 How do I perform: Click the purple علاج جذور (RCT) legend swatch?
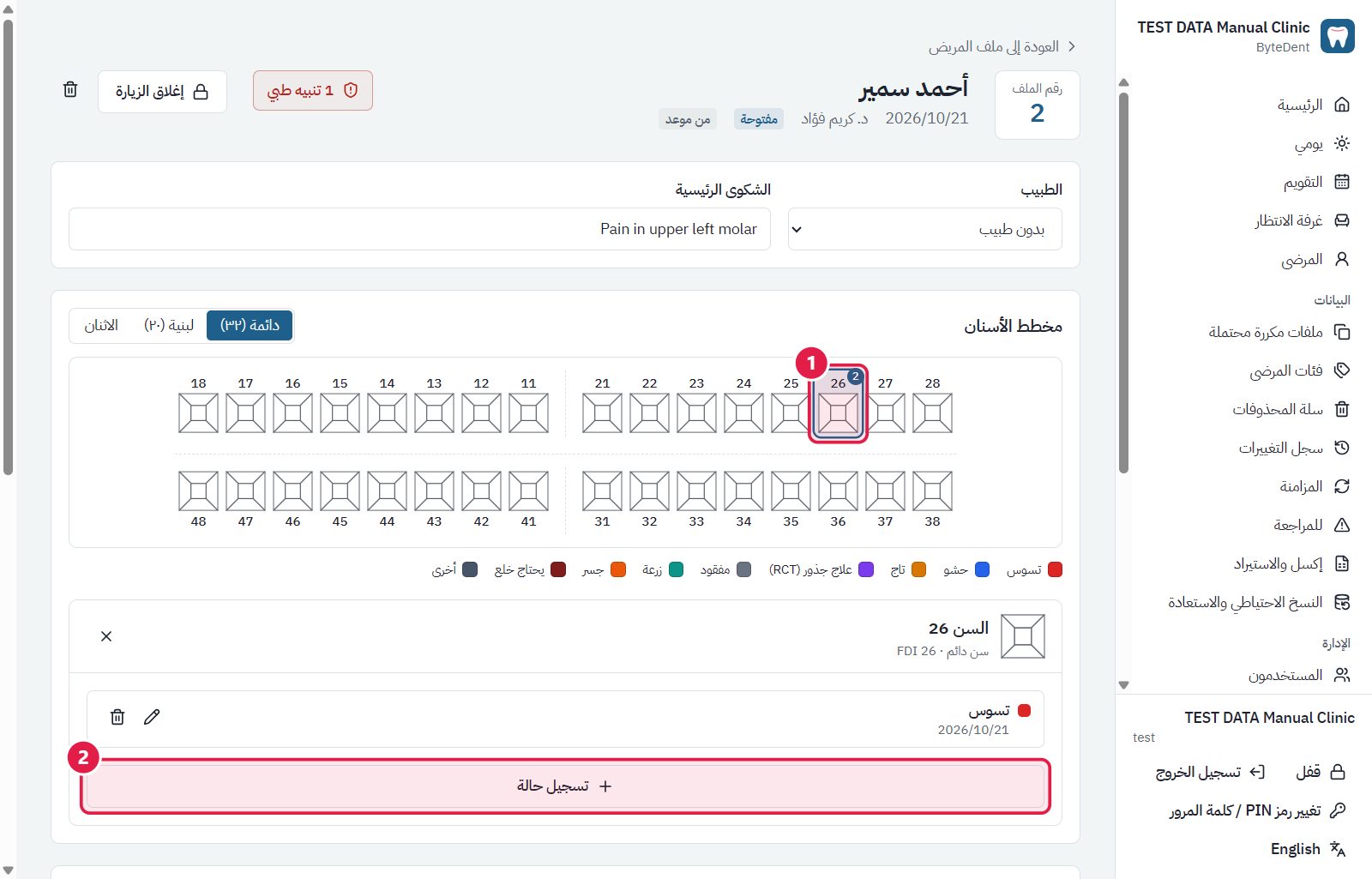tap(866, 569)
